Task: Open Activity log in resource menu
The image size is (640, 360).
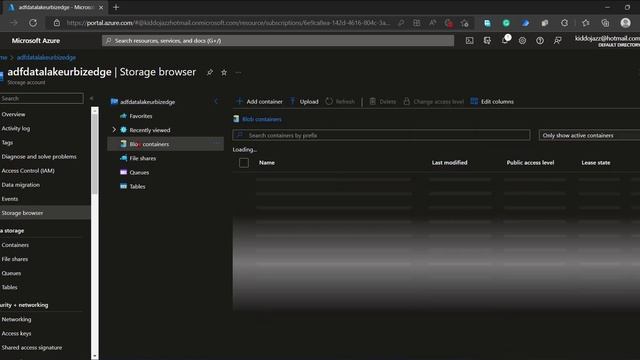Action: pos(16,128)
